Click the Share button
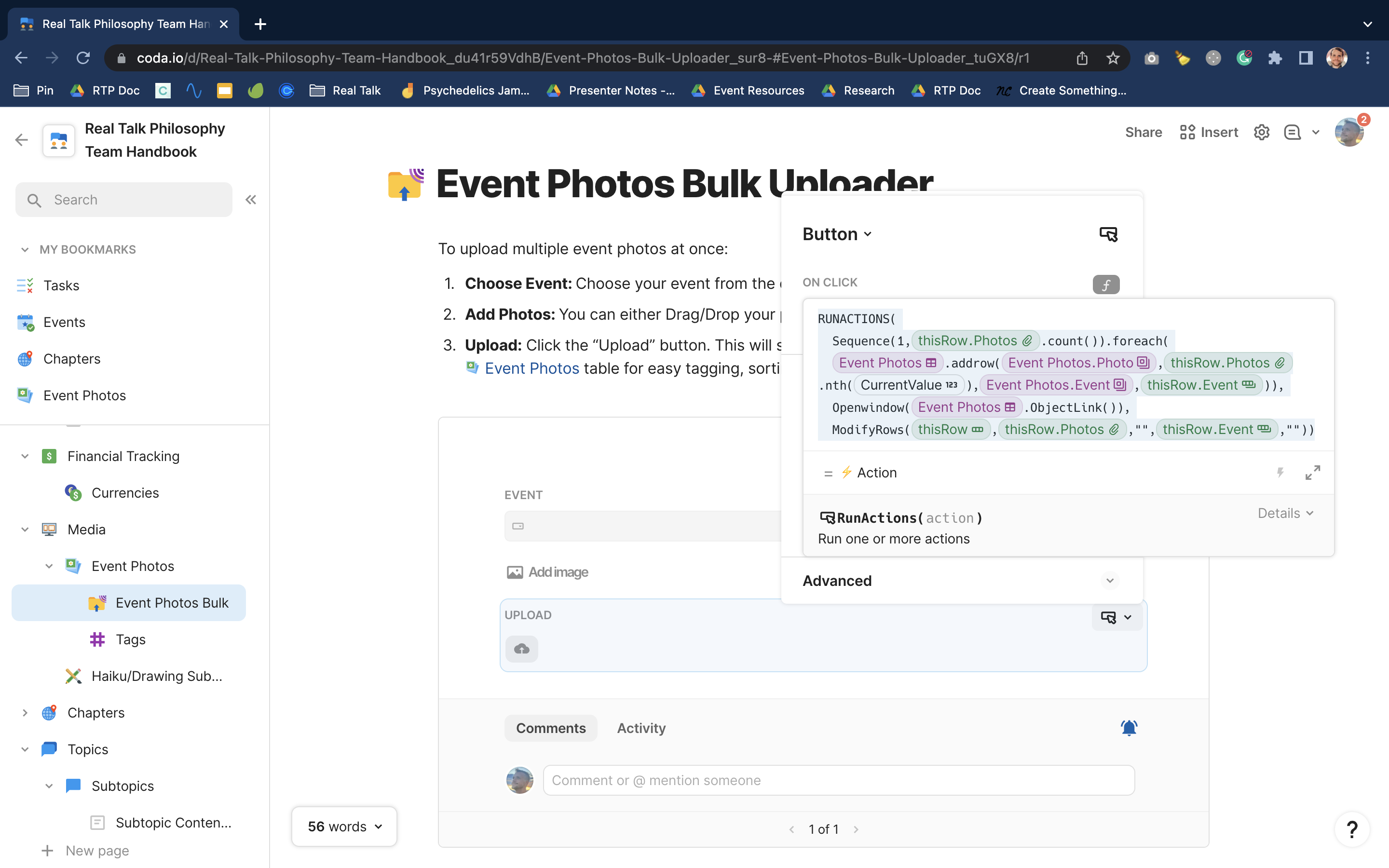 (1143, 133)
